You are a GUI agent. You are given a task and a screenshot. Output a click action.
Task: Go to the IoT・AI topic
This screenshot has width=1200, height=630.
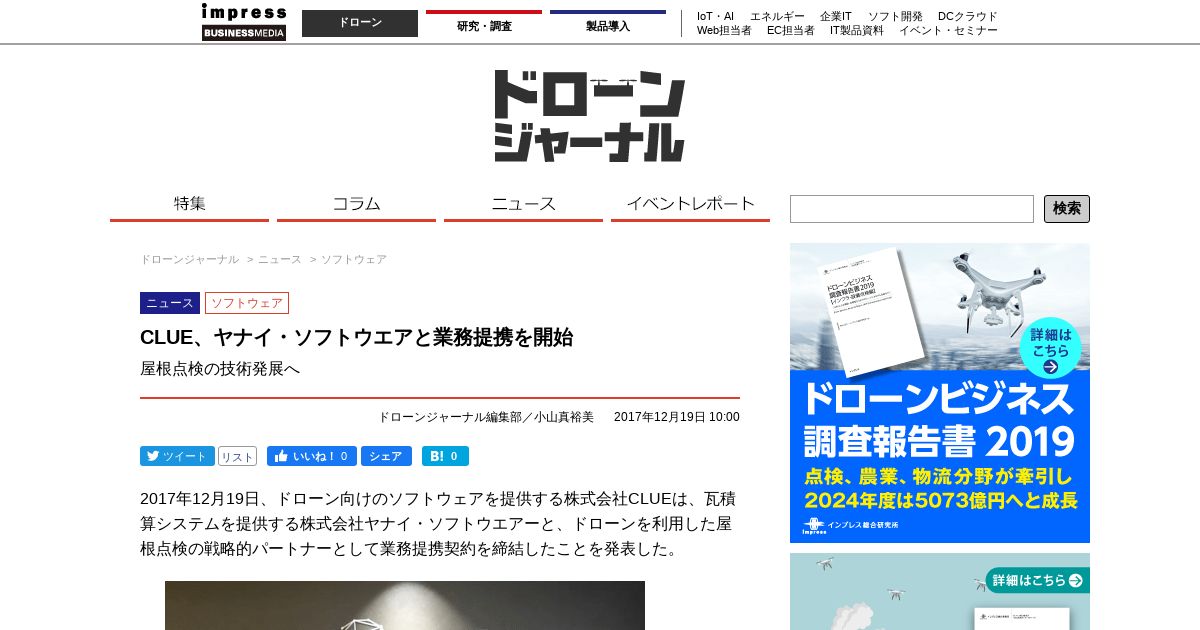pos(715,16)
